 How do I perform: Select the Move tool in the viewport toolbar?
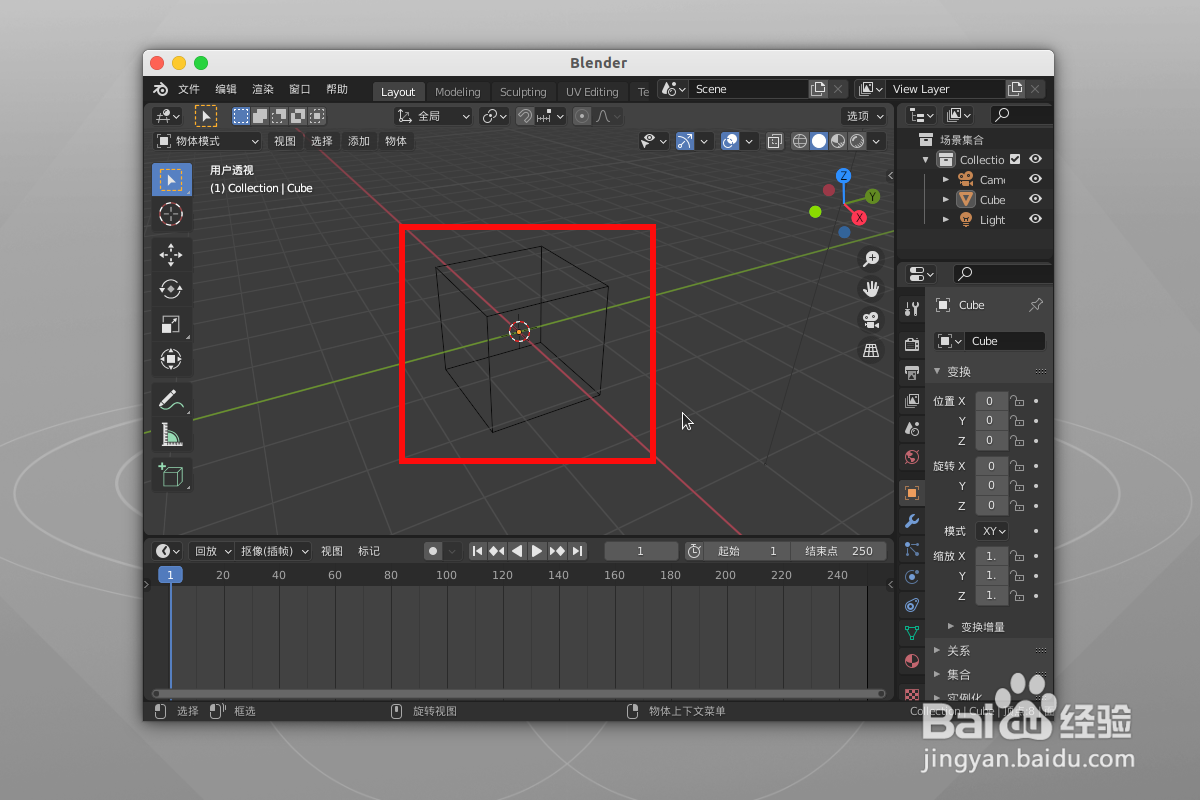point(171,255)
